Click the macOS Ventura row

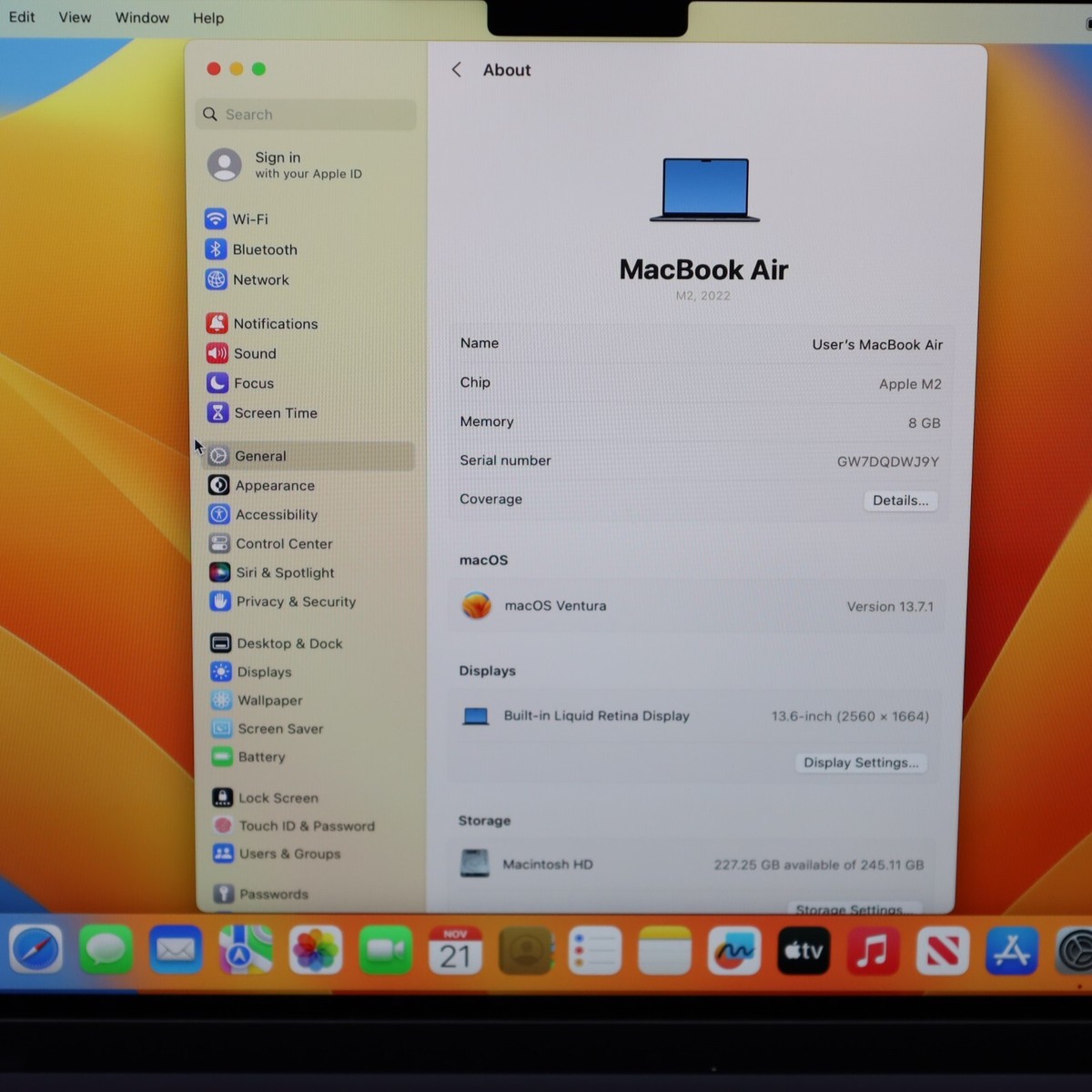coord(696,606)
